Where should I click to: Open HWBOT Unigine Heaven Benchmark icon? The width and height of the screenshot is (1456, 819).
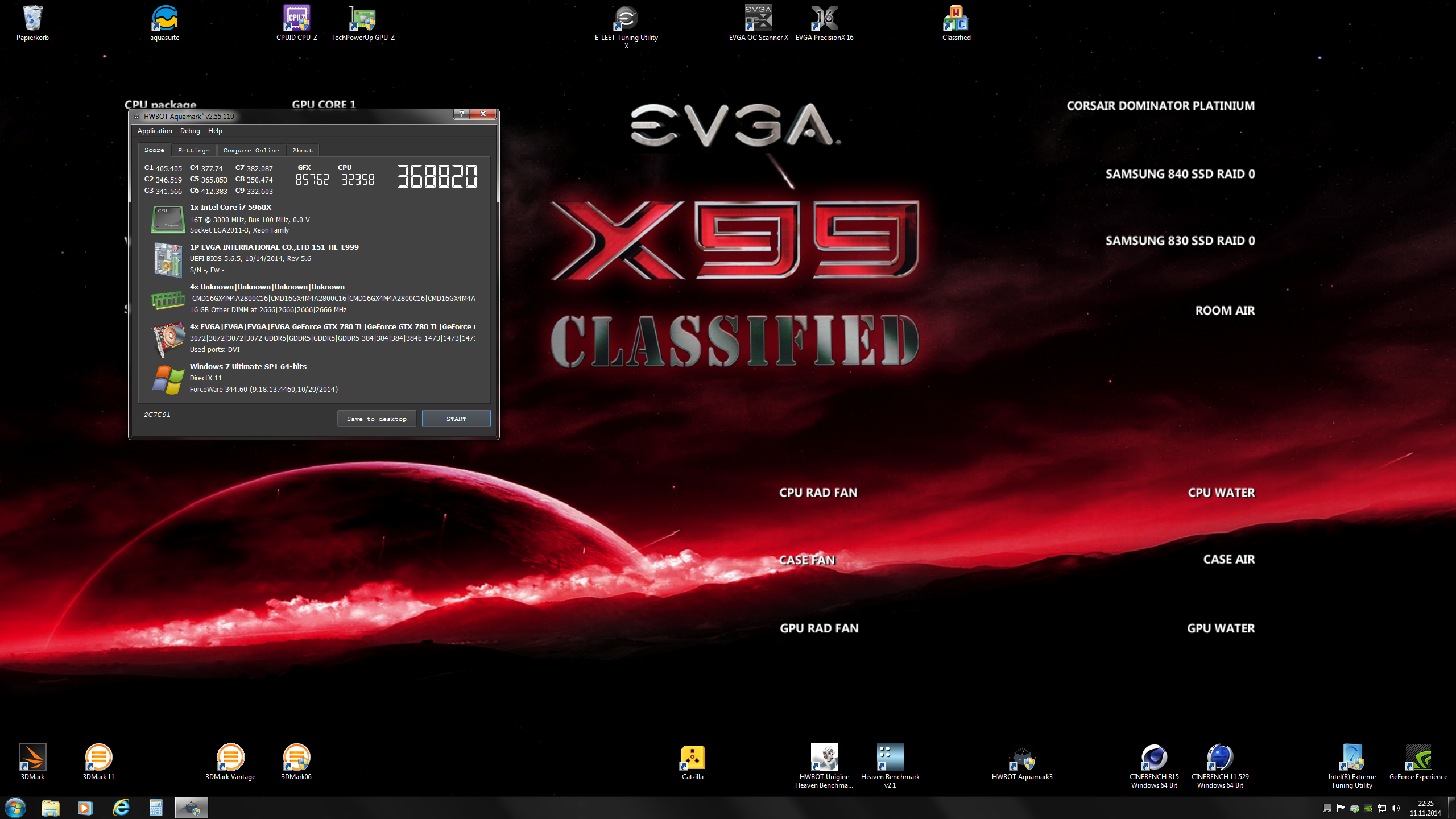[824, 766]
